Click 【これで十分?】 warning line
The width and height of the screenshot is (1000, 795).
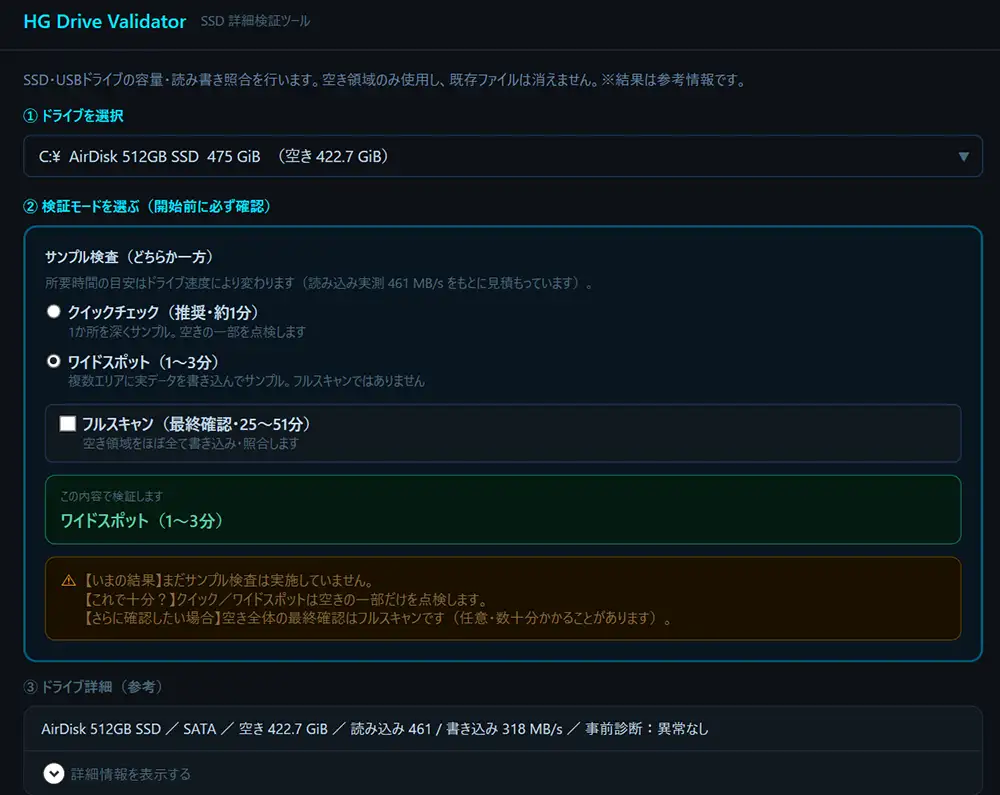(286, 599)
